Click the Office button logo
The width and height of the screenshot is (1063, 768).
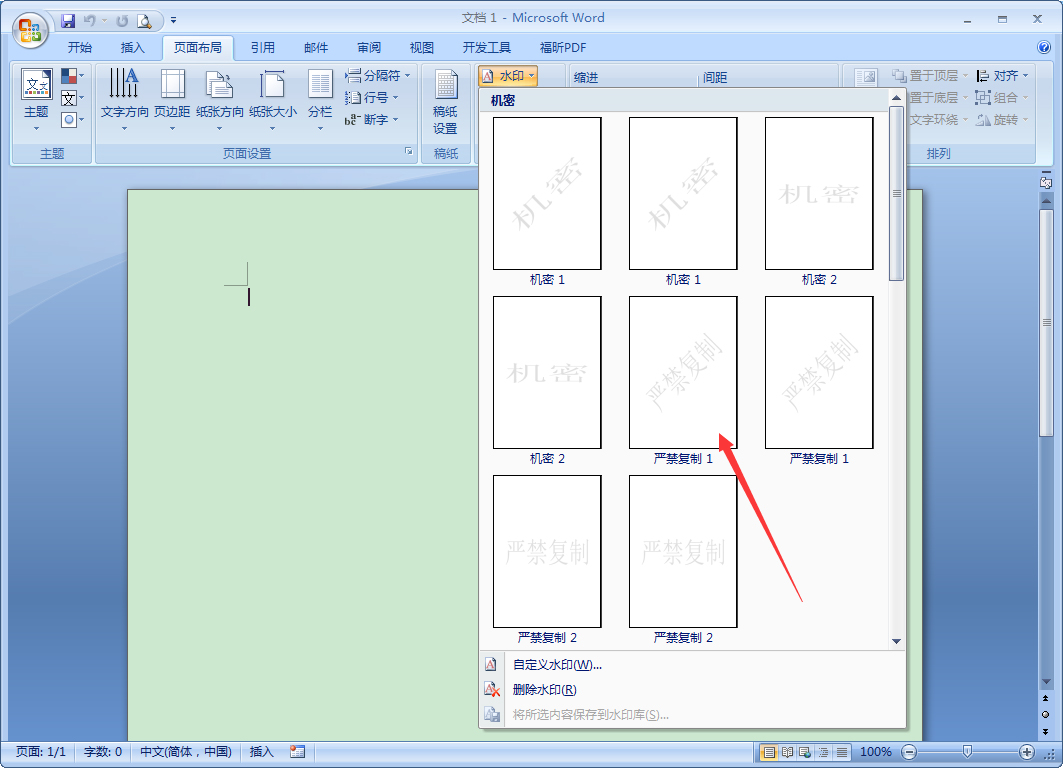coord(30,29)
